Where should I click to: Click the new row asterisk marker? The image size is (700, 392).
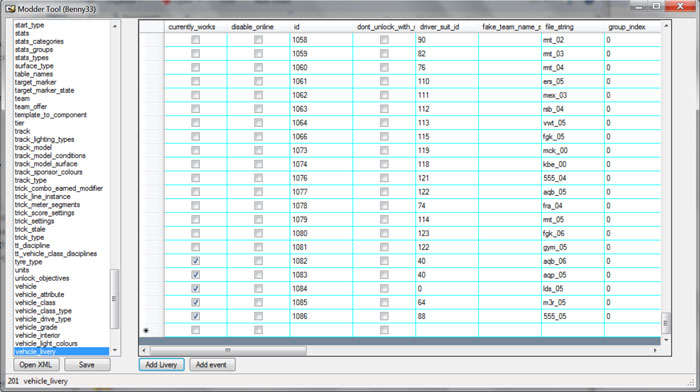pos(146,330)
